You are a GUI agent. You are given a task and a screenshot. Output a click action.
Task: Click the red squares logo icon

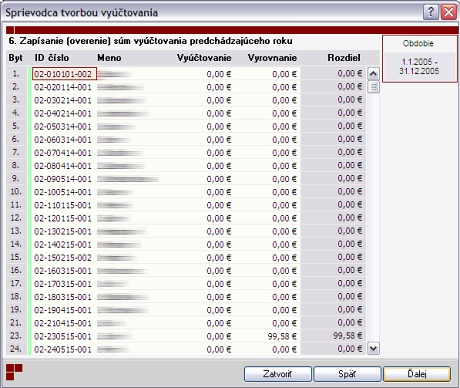pos(14,372)
